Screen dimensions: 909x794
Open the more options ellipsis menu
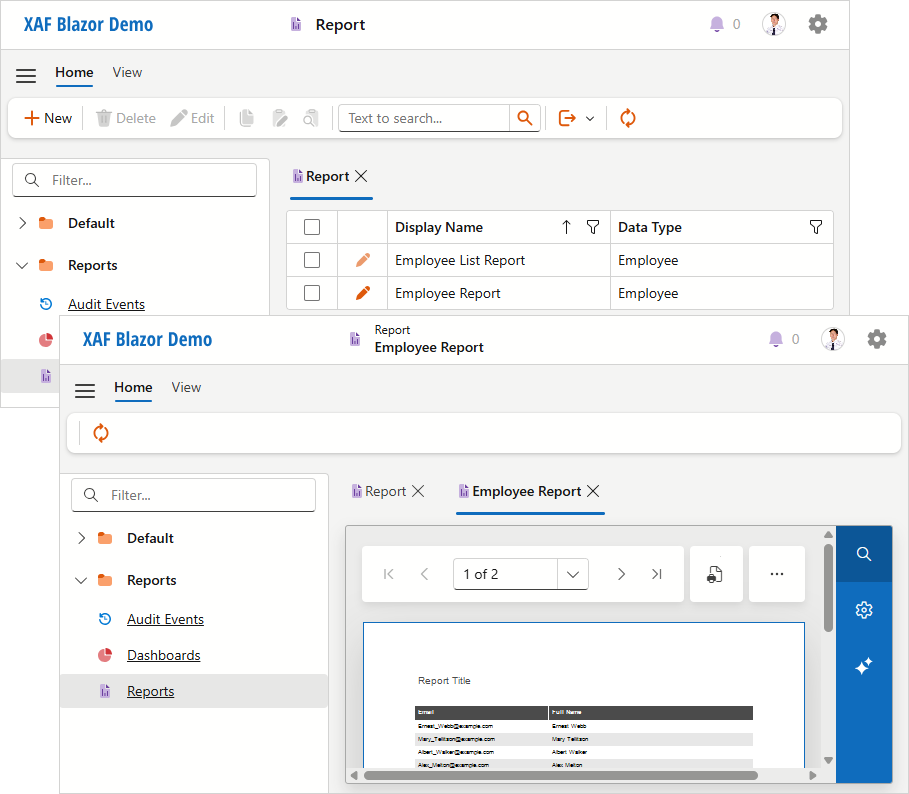click(777, 574)
